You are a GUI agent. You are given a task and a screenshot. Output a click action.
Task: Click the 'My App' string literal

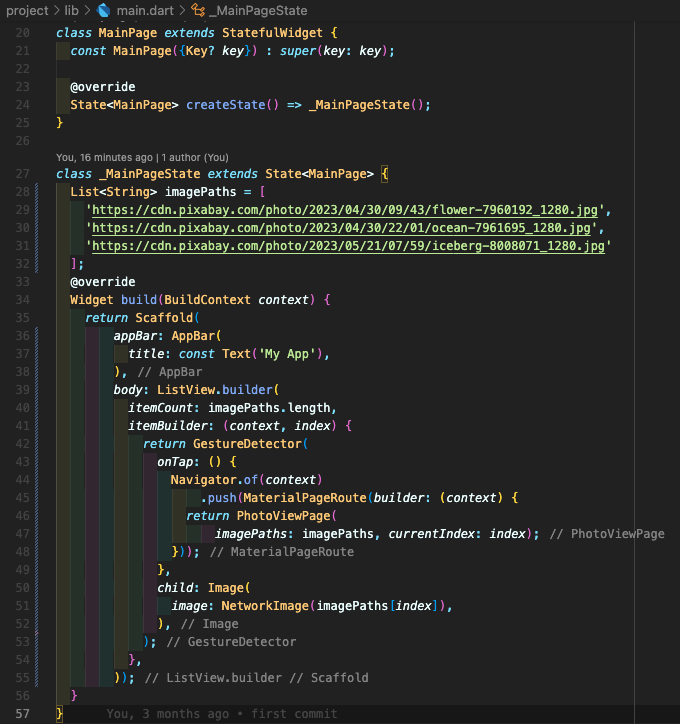pyautogui.click(x=287, y=354)
